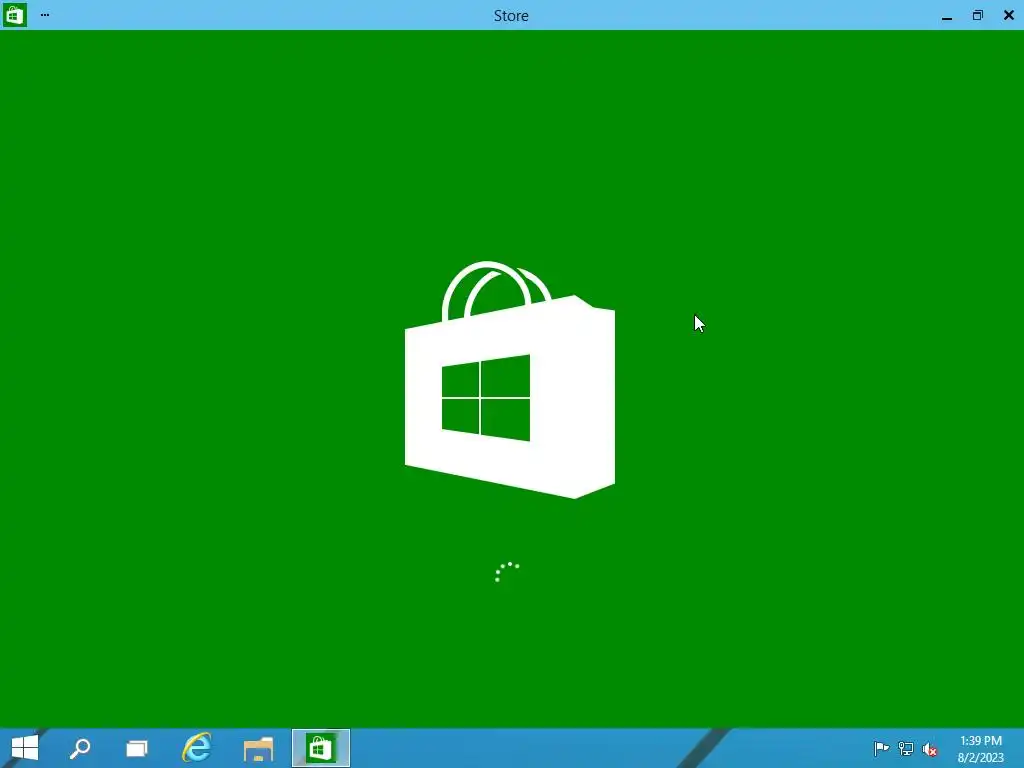Select the Store taskbar button
The height and width of the screenshot is (768, 1024).
[x=321, y=748]
